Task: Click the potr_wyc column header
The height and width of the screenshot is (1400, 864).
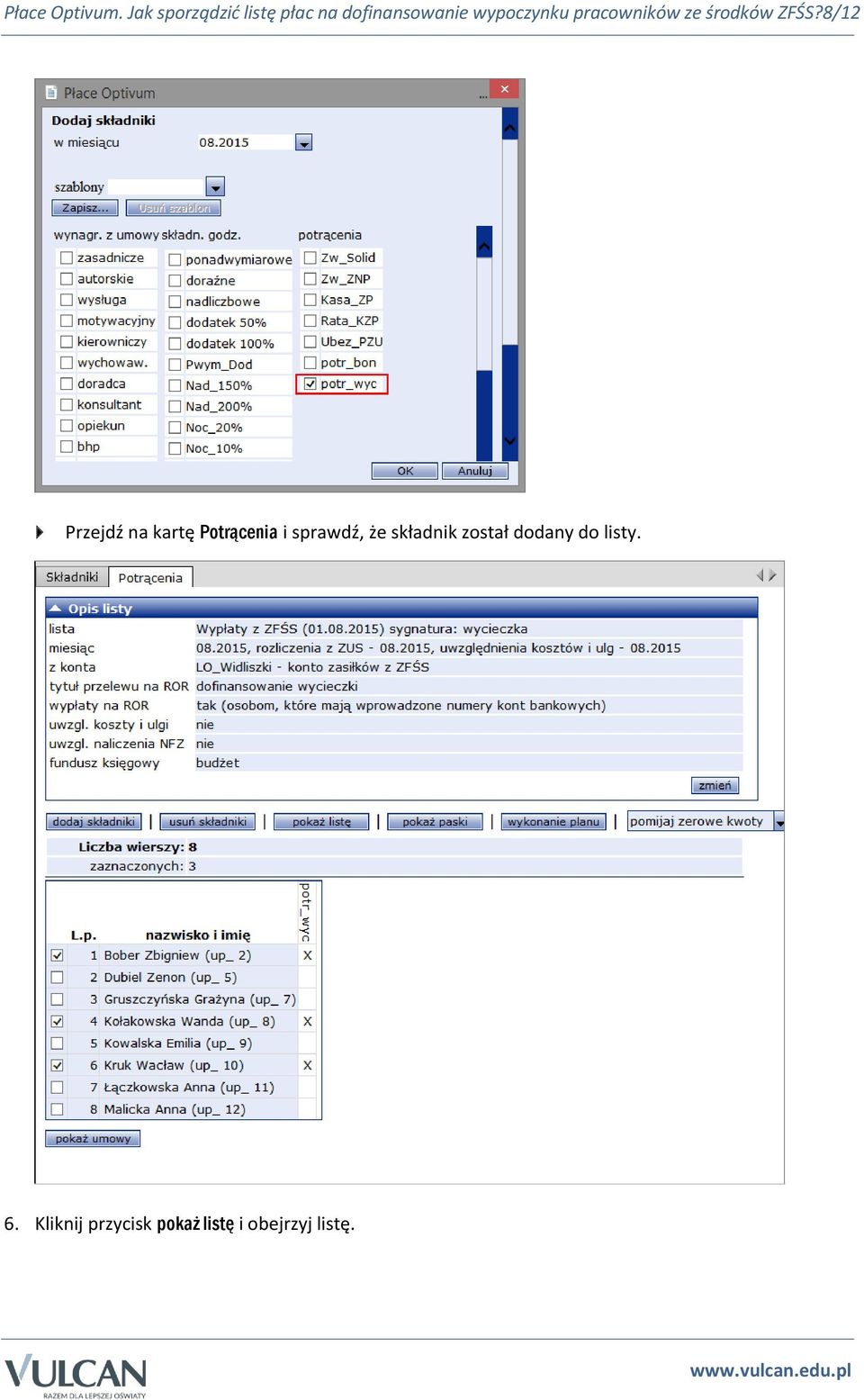Action: [306, 911]
